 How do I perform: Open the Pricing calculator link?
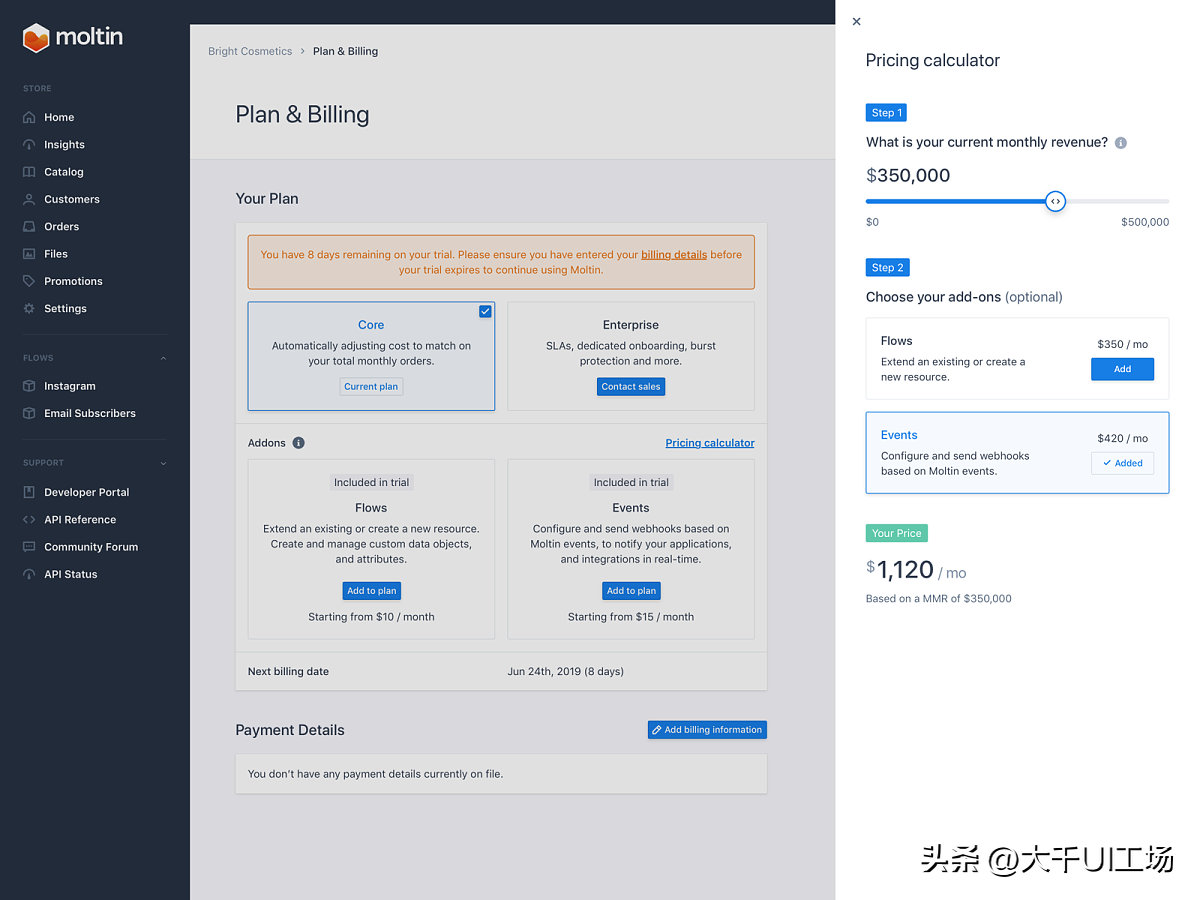click(x=710, y=443)
